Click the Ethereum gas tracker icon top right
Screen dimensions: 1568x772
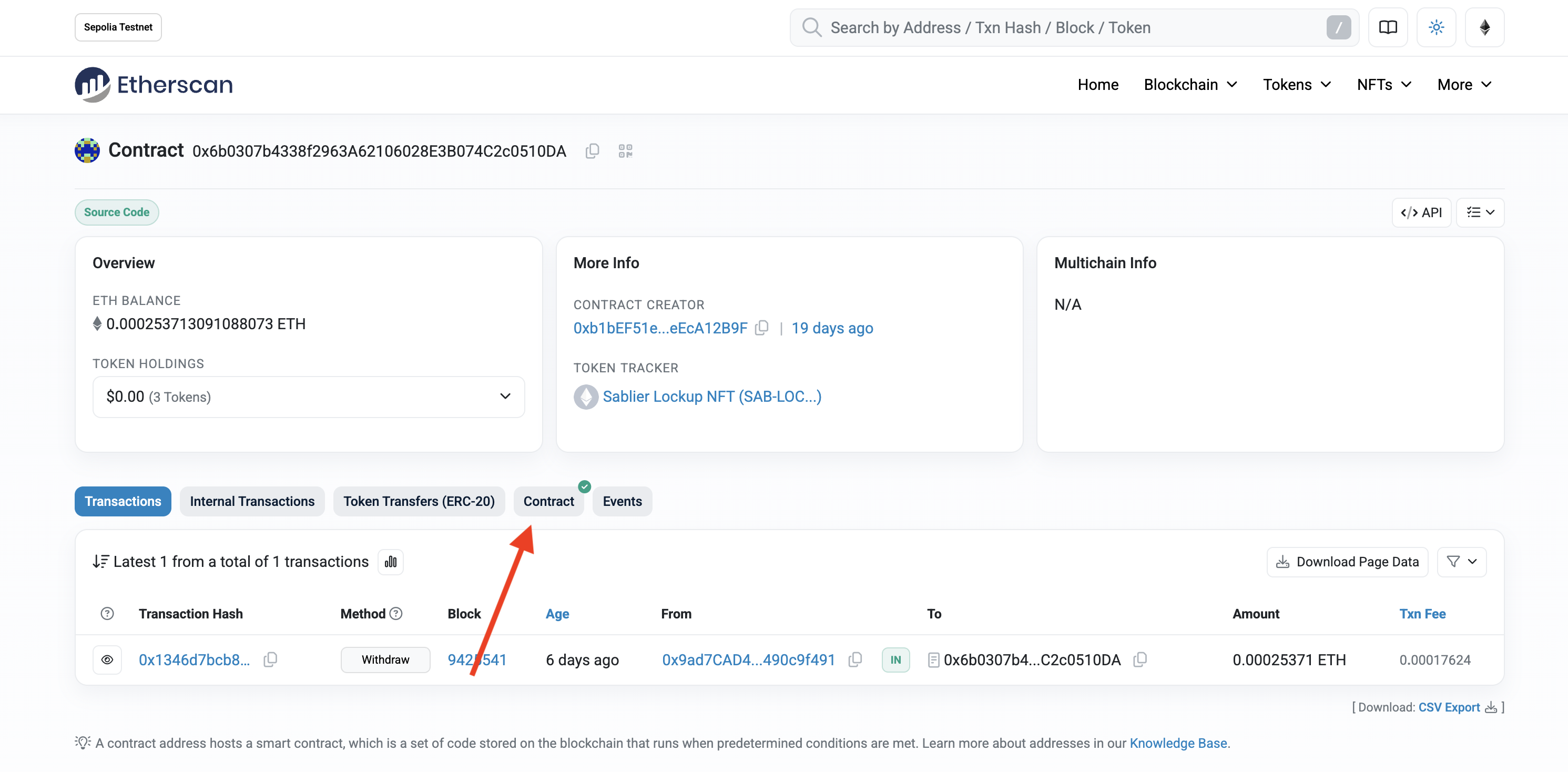coord(1484,27)
